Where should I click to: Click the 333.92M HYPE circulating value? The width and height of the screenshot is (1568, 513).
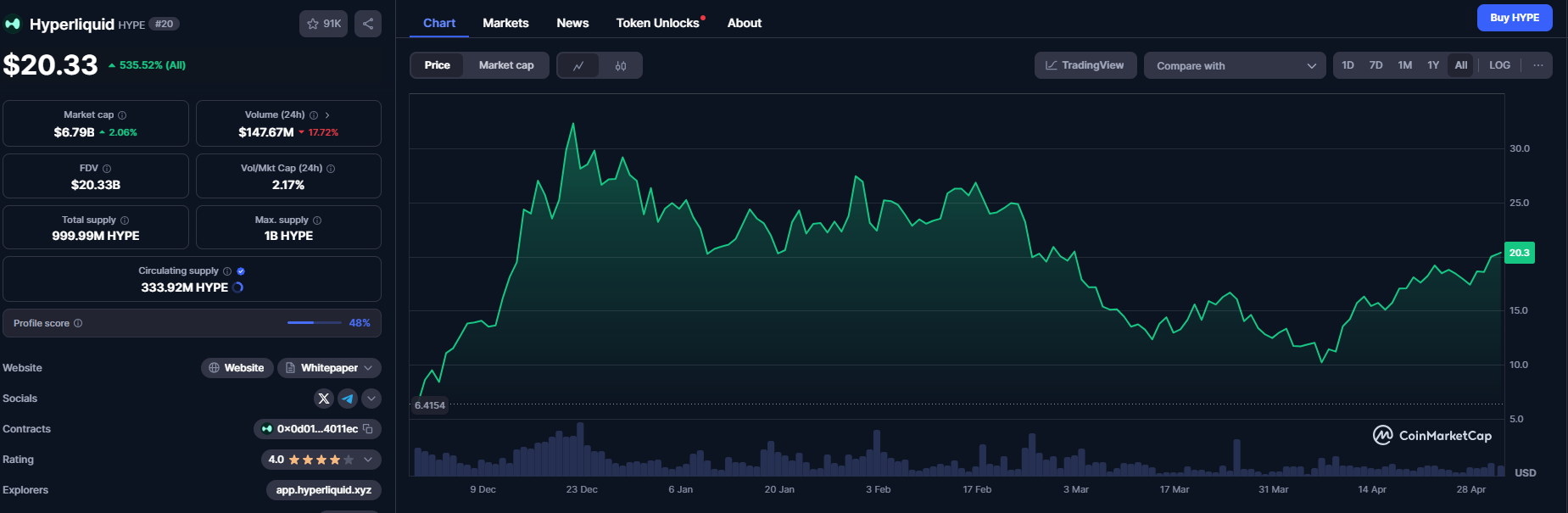click(x=185, y=287)
